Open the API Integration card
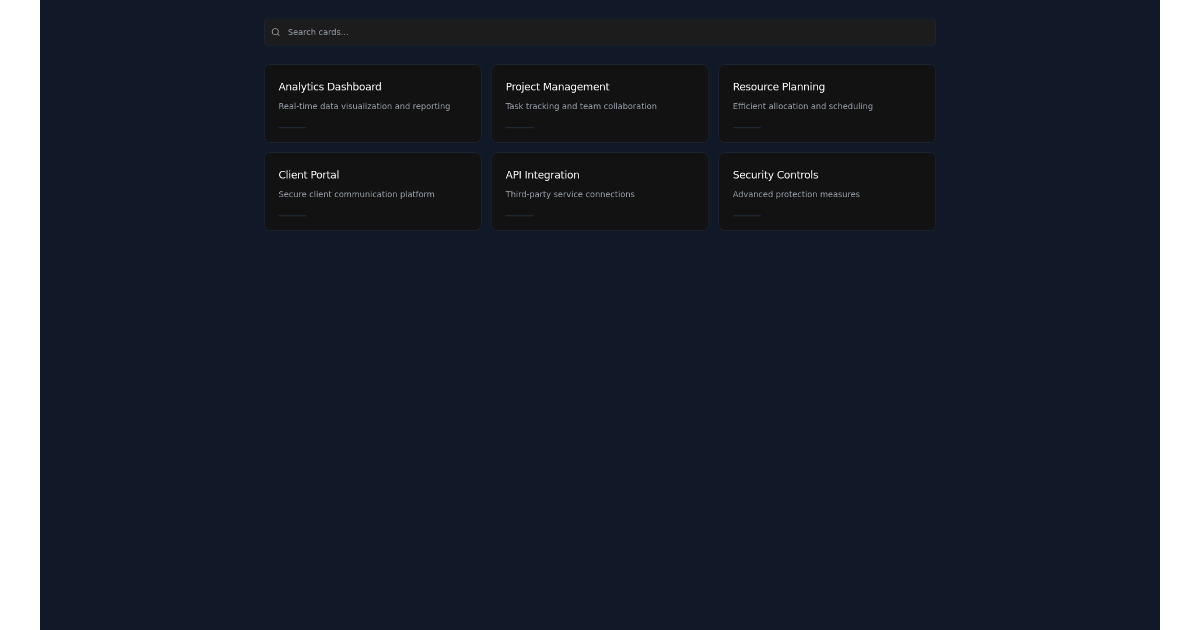 pos(599,191)
